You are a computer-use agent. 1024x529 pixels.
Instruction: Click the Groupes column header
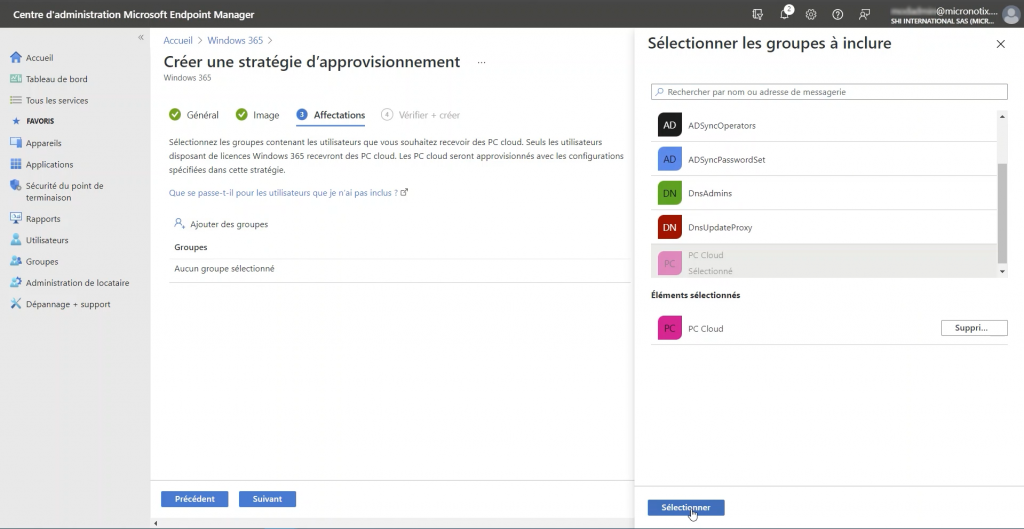pyautogui.click(x=191, y=247)
